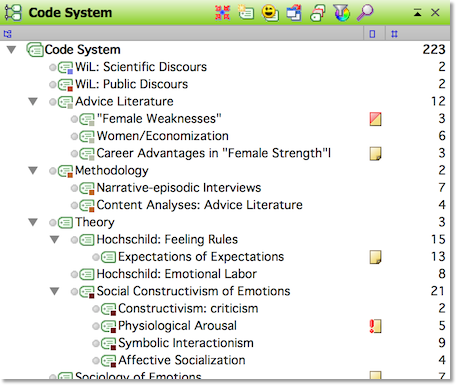
Task: Click code icon of Affective Socialization
Action: [108, 361]
